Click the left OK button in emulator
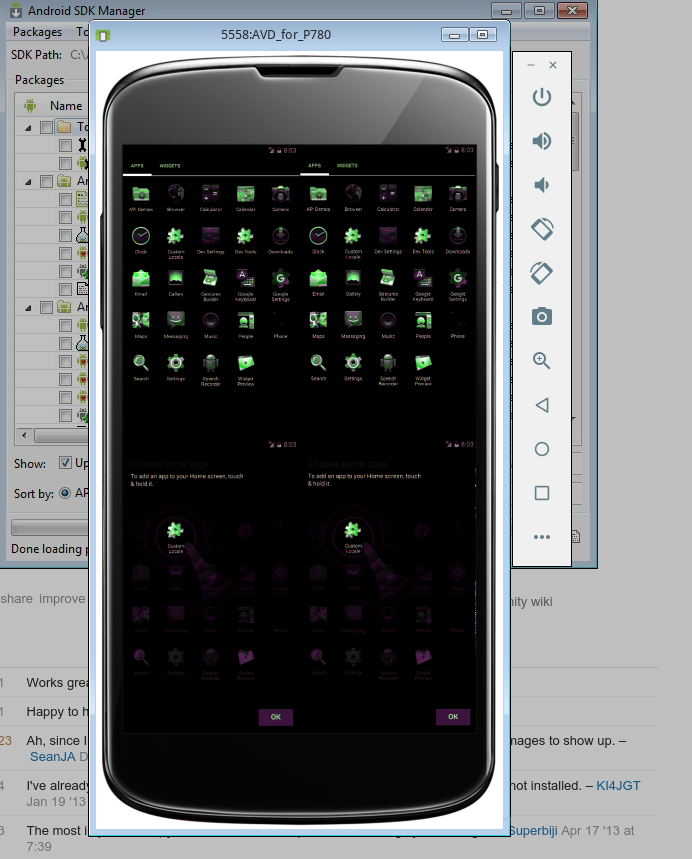692x859 pixels. click(276, 717)
